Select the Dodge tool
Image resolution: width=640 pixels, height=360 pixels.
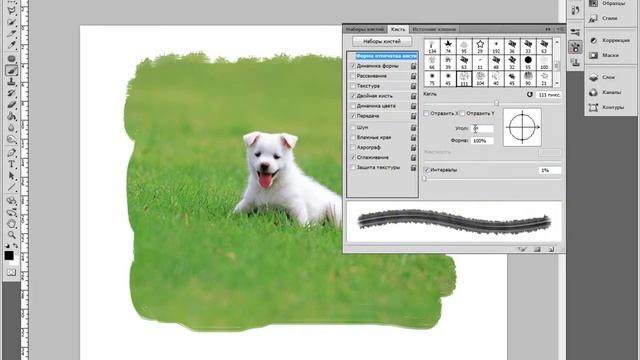11,140
